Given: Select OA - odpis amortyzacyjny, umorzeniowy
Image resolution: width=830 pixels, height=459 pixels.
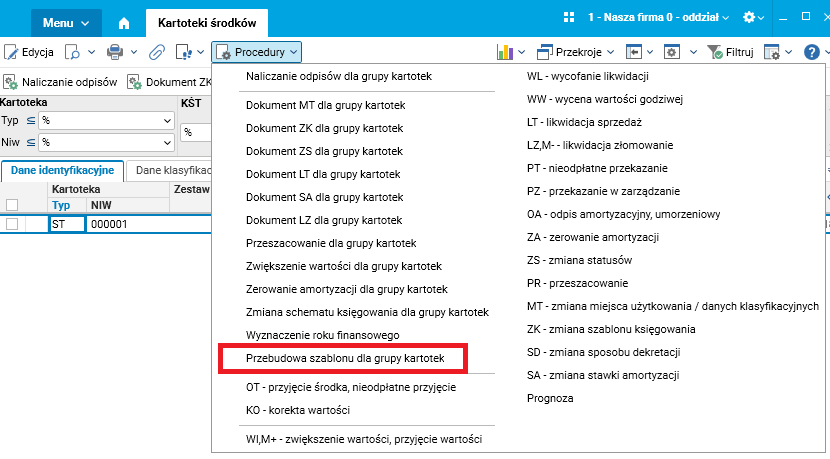Looking at the screenshot, I should pyautogui.click(x=624, y=214).
